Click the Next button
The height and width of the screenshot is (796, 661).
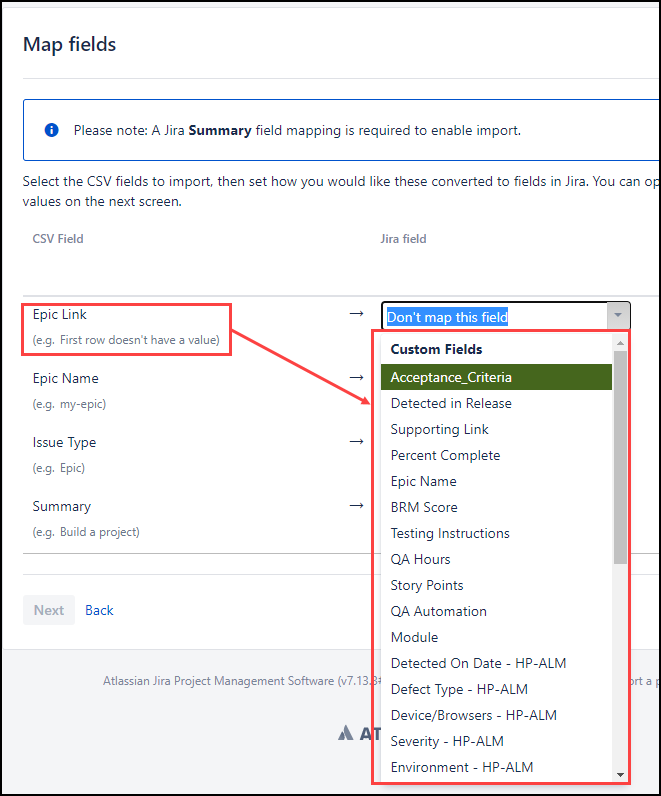49,610
